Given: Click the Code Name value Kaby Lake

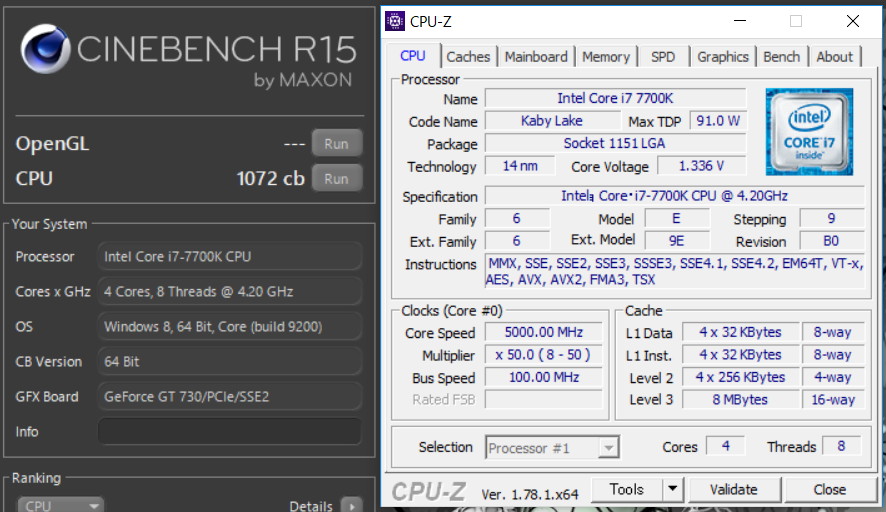Looking at the screenshot, I should tap(552, 121).
